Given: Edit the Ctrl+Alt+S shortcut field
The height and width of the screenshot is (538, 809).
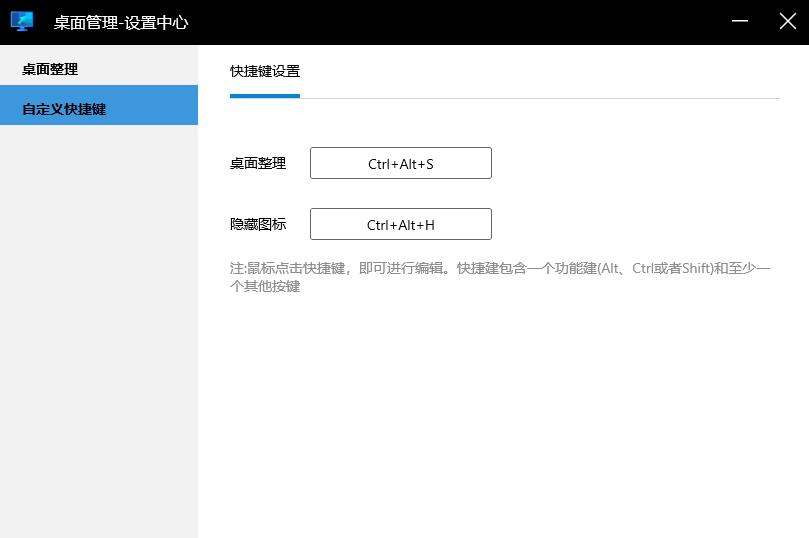Looking at the screenshot, I should point(401,163).
